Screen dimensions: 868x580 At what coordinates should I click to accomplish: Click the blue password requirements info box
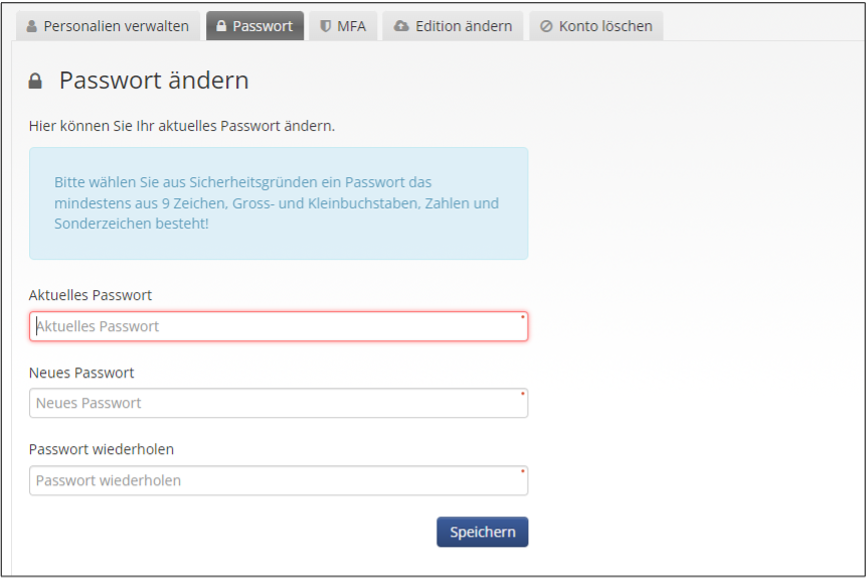click(278, 203)
